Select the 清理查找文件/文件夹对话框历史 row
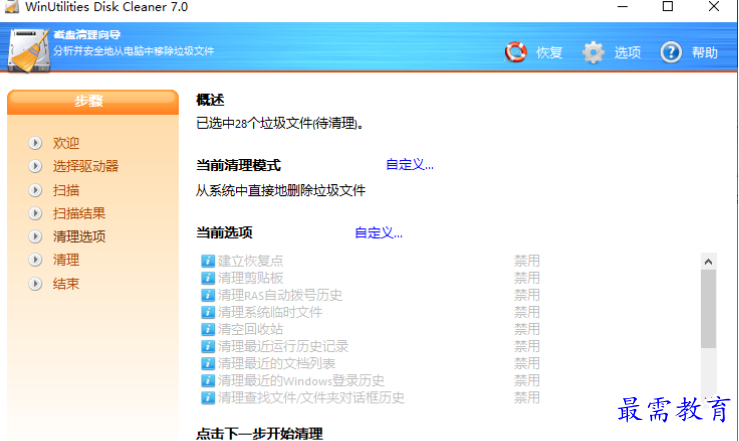739x441 pixels. [x=370, y=398]
